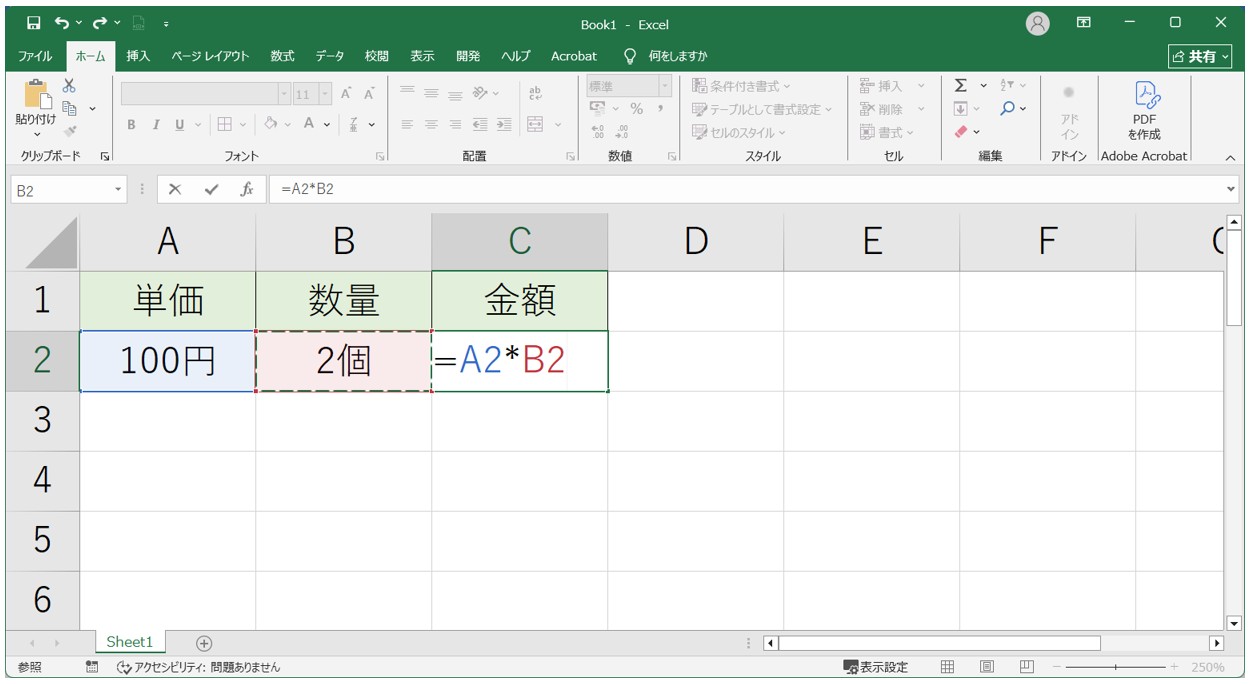Open the font color dropdown arrow

coord(328,125)
